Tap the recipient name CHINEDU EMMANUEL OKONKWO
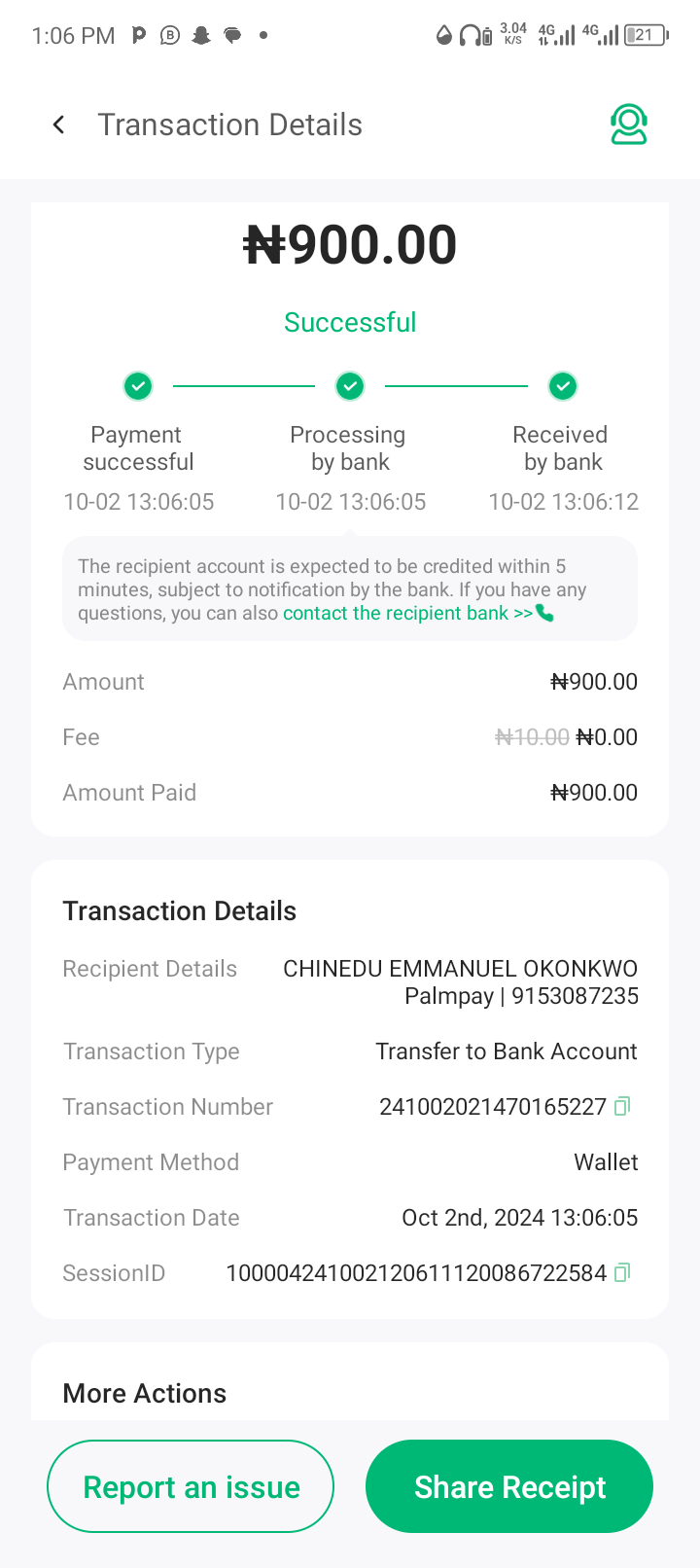The image size is (700, 1568). tap(460, 969)
